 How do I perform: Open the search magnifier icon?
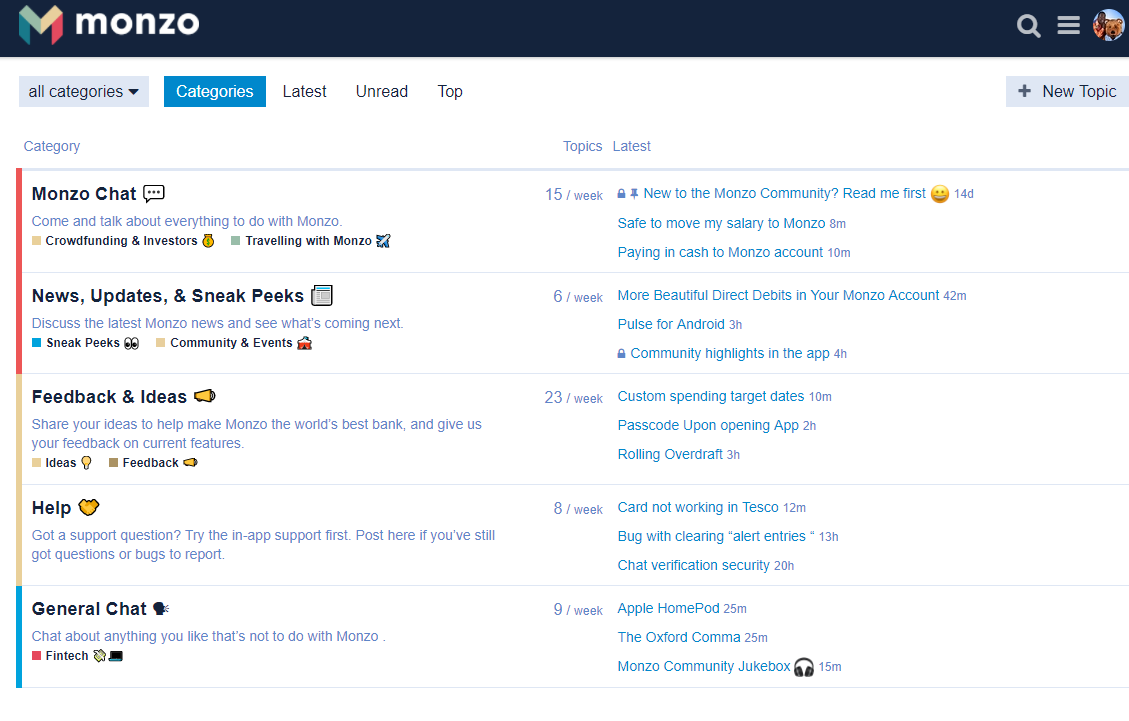point(1028,26)
